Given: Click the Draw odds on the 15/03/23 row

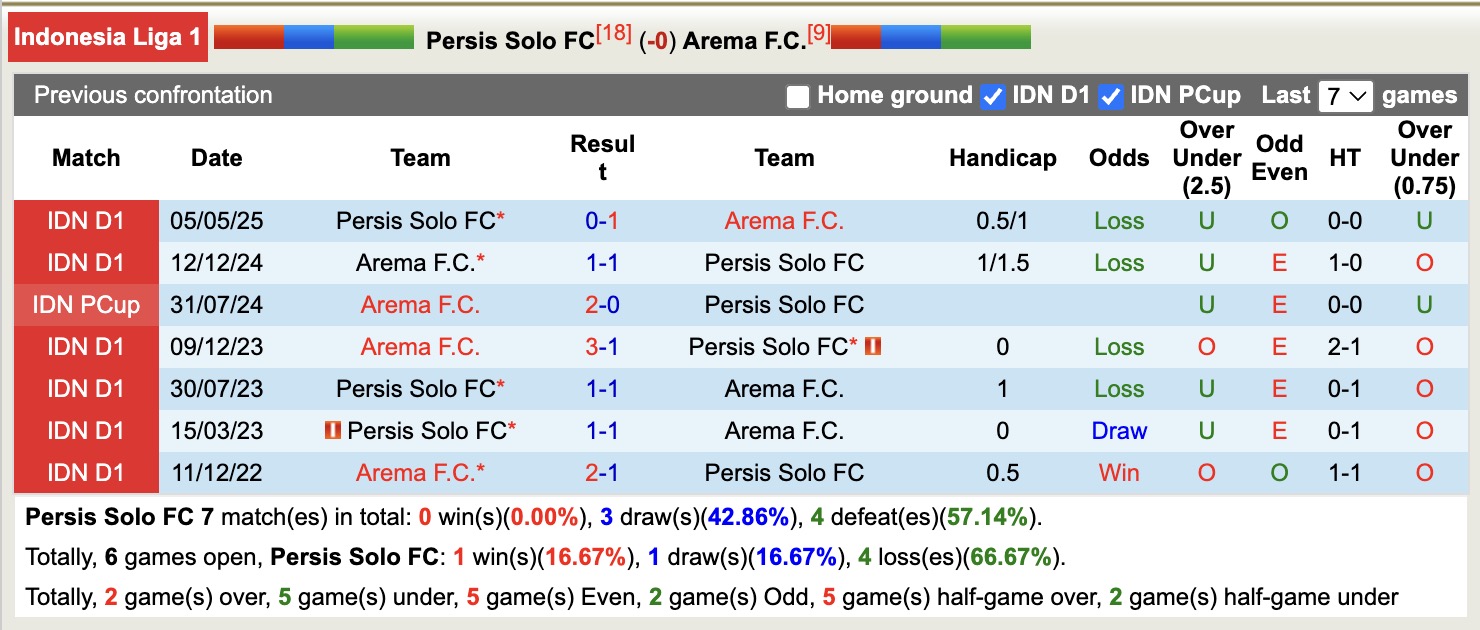Looking at the screenshot, I should point(1118,431).
